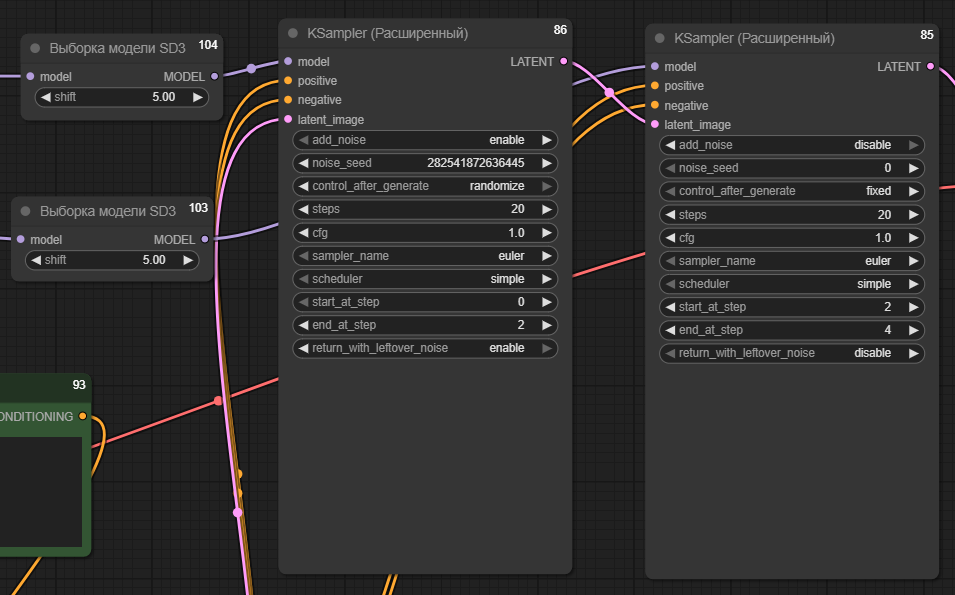
Task: Toggle return_with_leftover_noise on node 85
Action: (792, 353)
